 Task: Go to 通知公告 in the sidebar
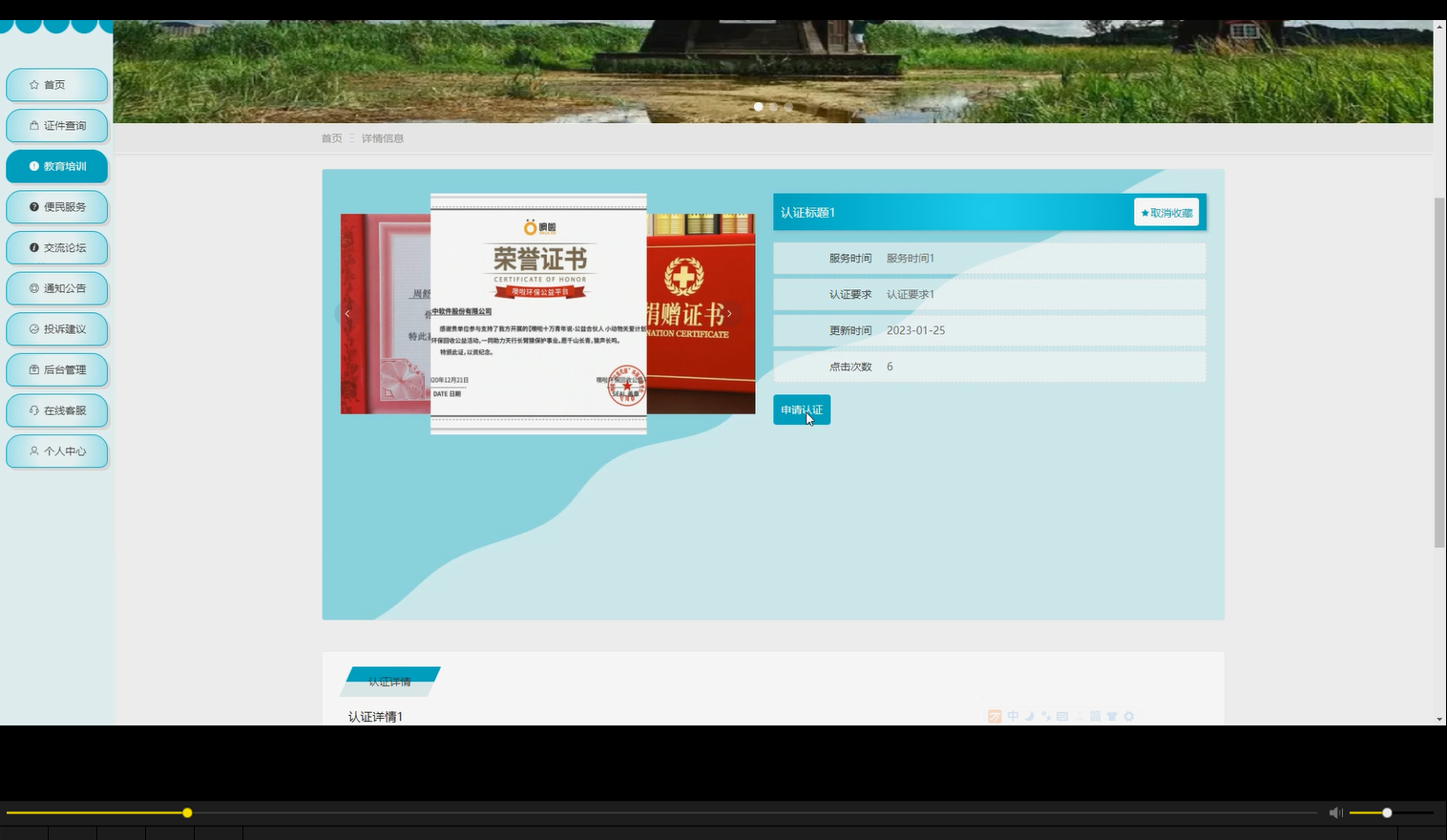[x=57, y=288]
